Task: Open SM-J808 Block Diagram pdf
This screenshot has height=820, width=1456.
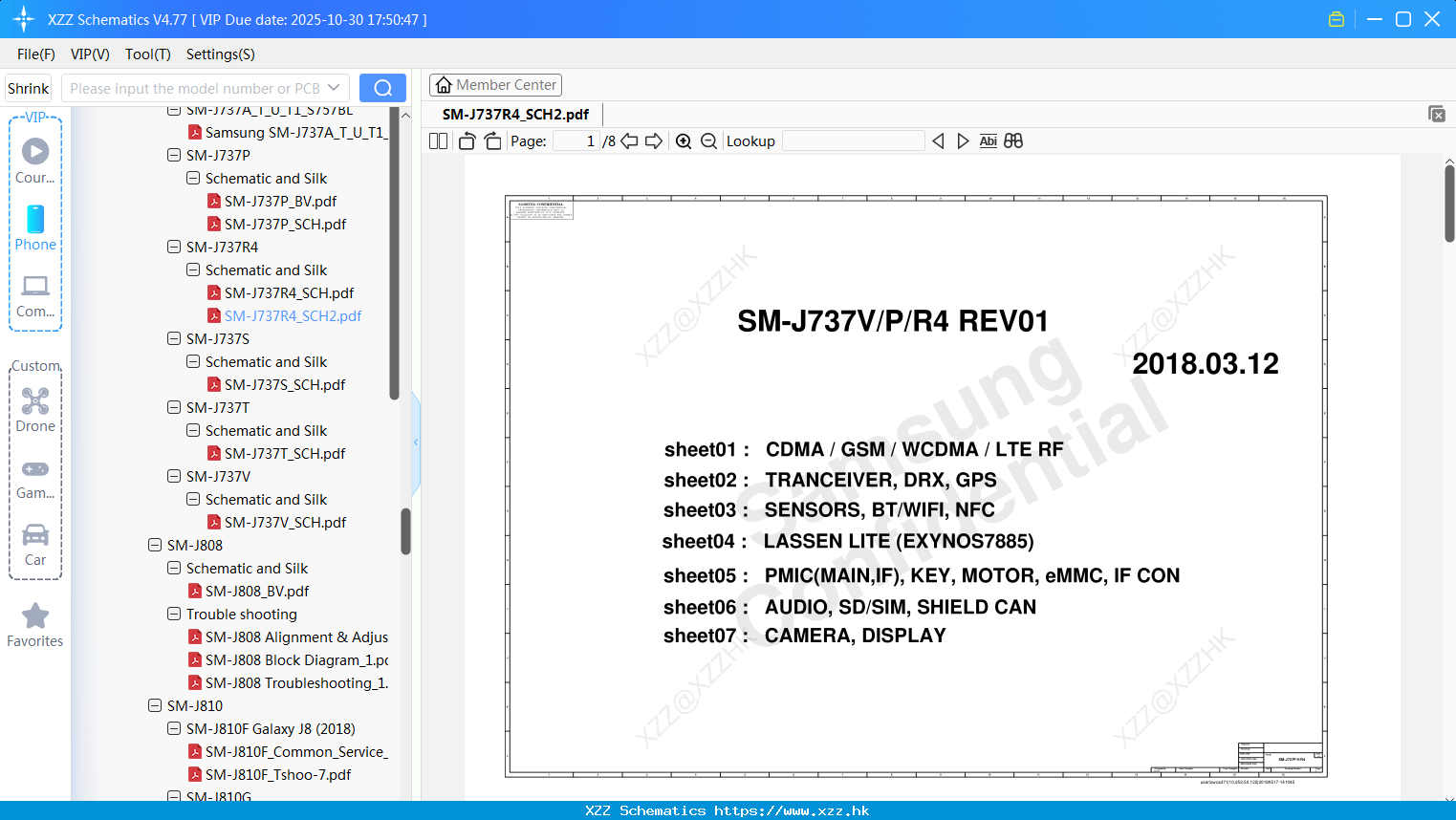Action: [296, 659]
